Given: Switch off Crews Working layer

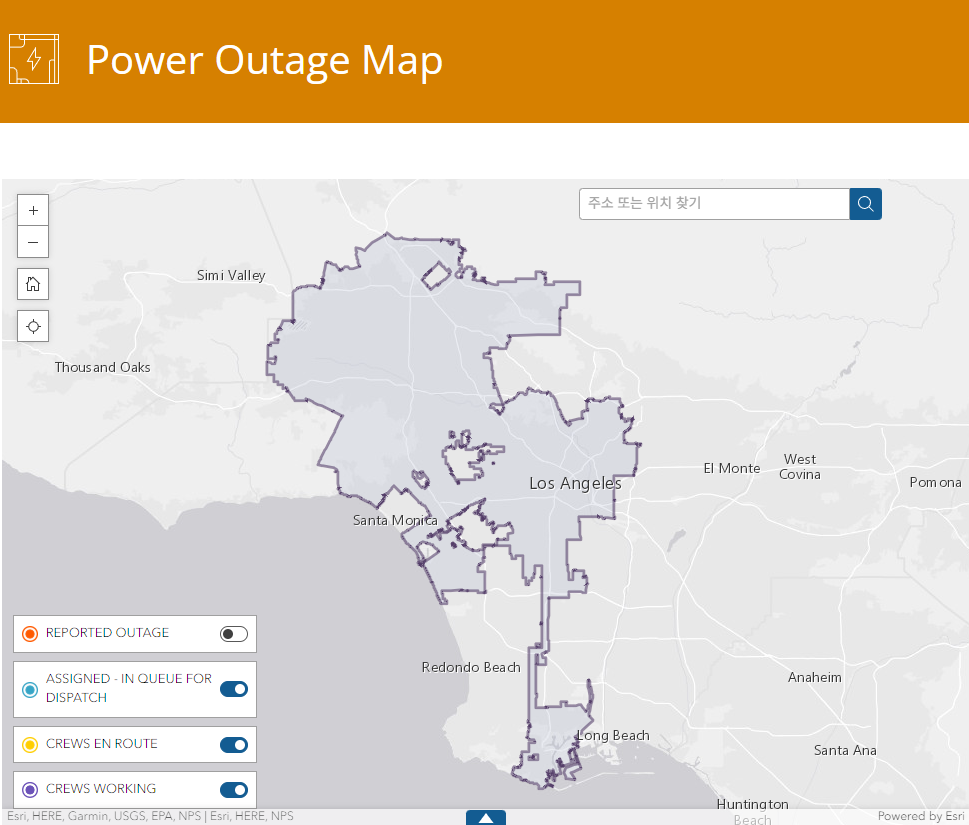Looking at the screenshot, I should (x=234, y=790).
